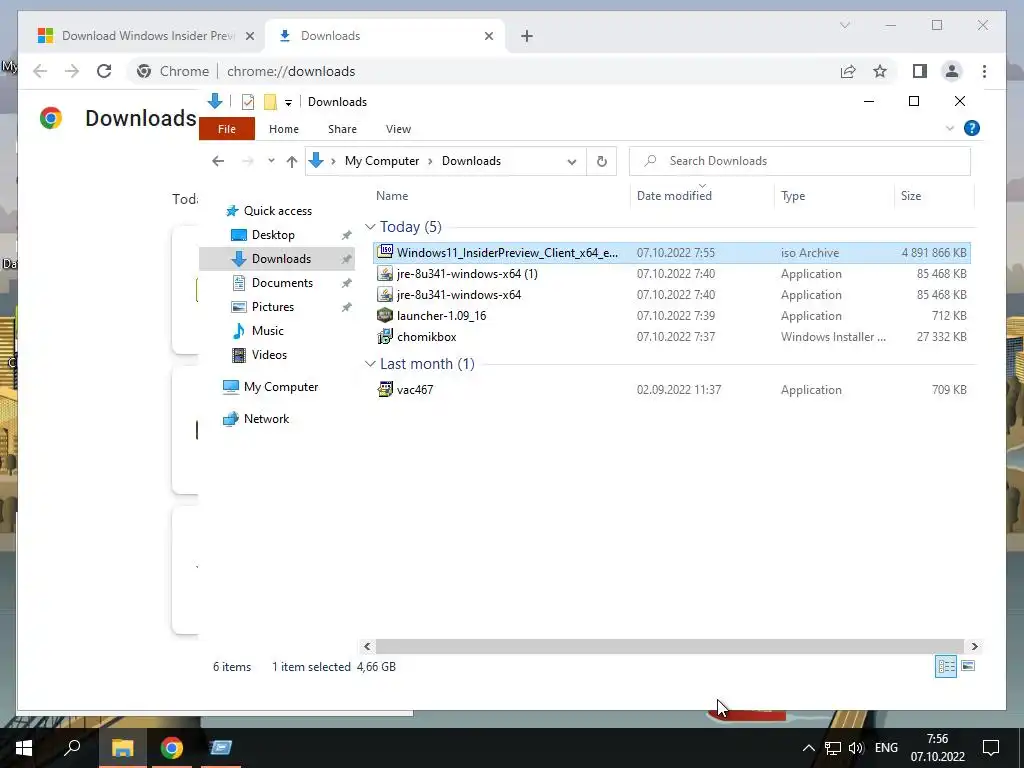
Task: Switch to Details view layout
Action: click(946, 665)
